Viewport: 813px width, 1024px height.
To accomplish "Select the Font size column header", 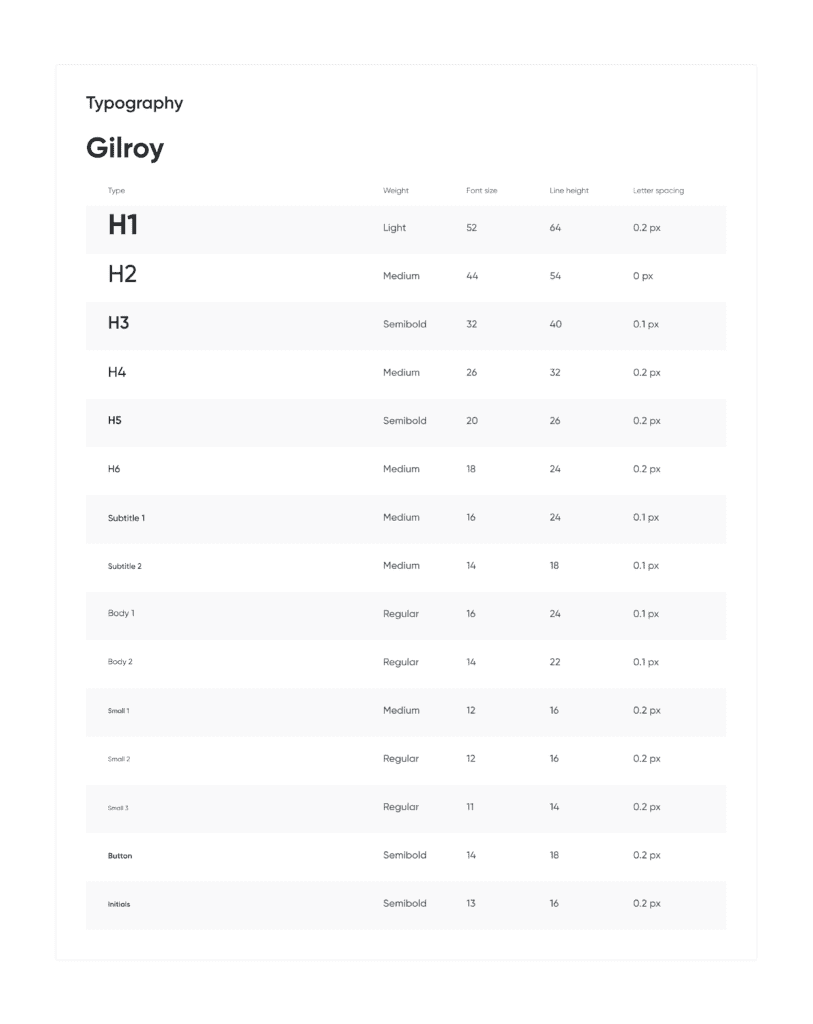I will click(481, 191).
